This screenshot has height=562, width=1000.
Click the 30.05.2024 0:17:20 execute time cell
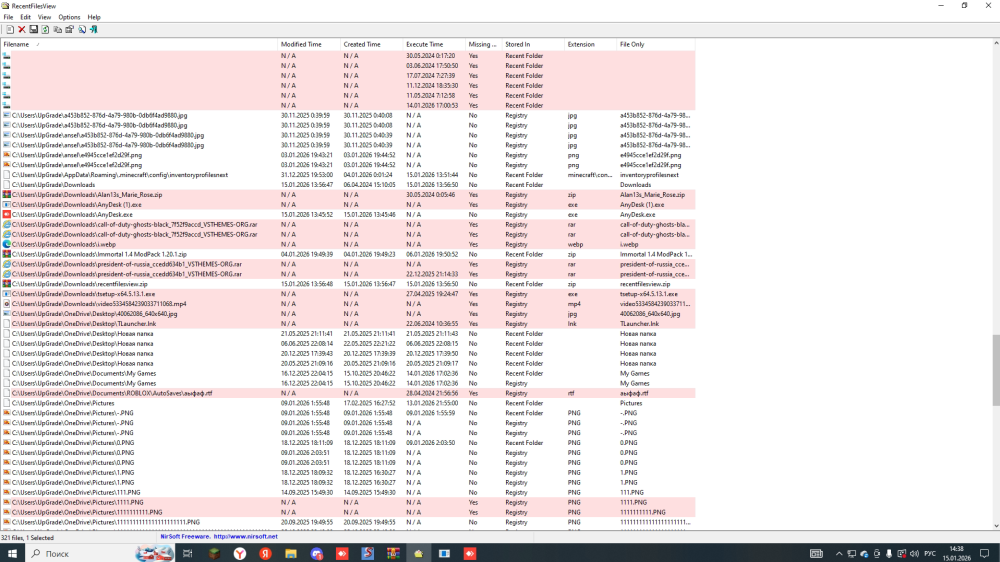point(432,56)
